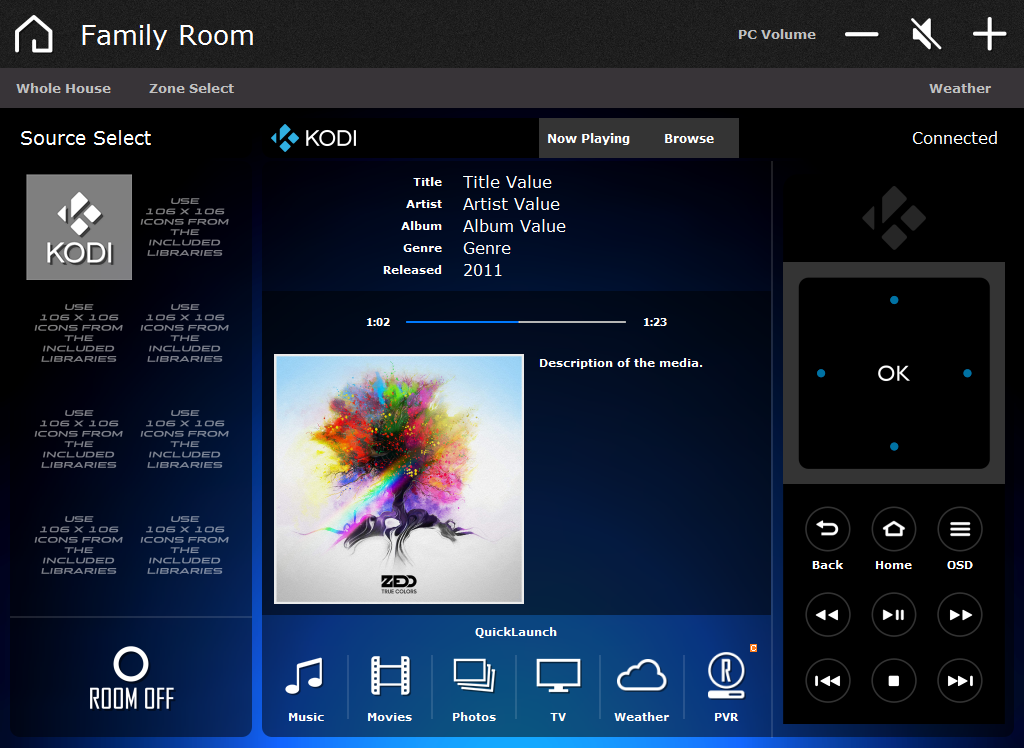Click the 'Description of the media.' text
The image size is (1024, 748).
621,363
